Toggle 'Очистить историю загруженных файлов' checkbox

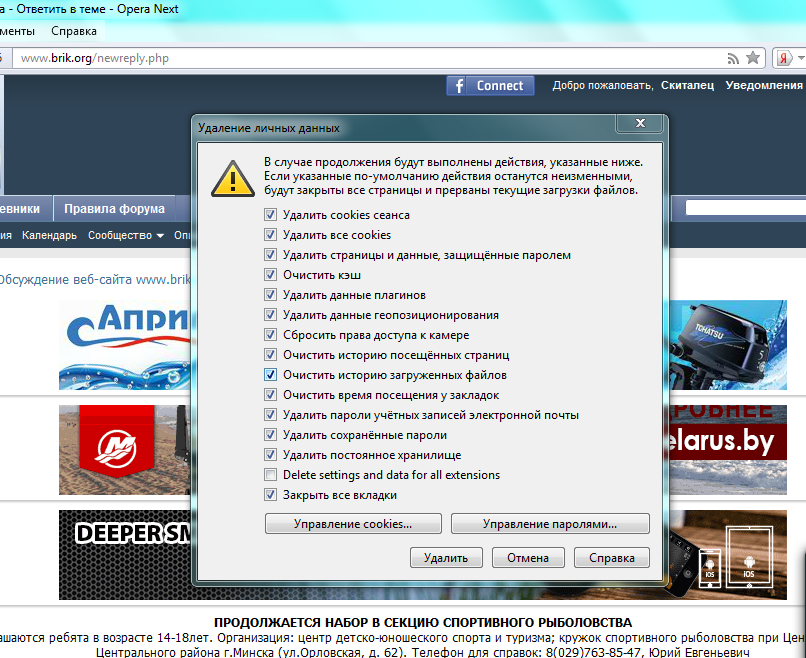point(270,375)
